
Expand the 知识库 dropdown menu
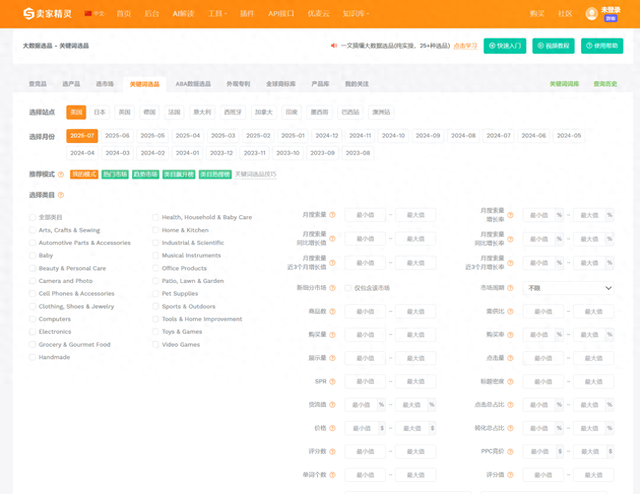pos(354,14)
